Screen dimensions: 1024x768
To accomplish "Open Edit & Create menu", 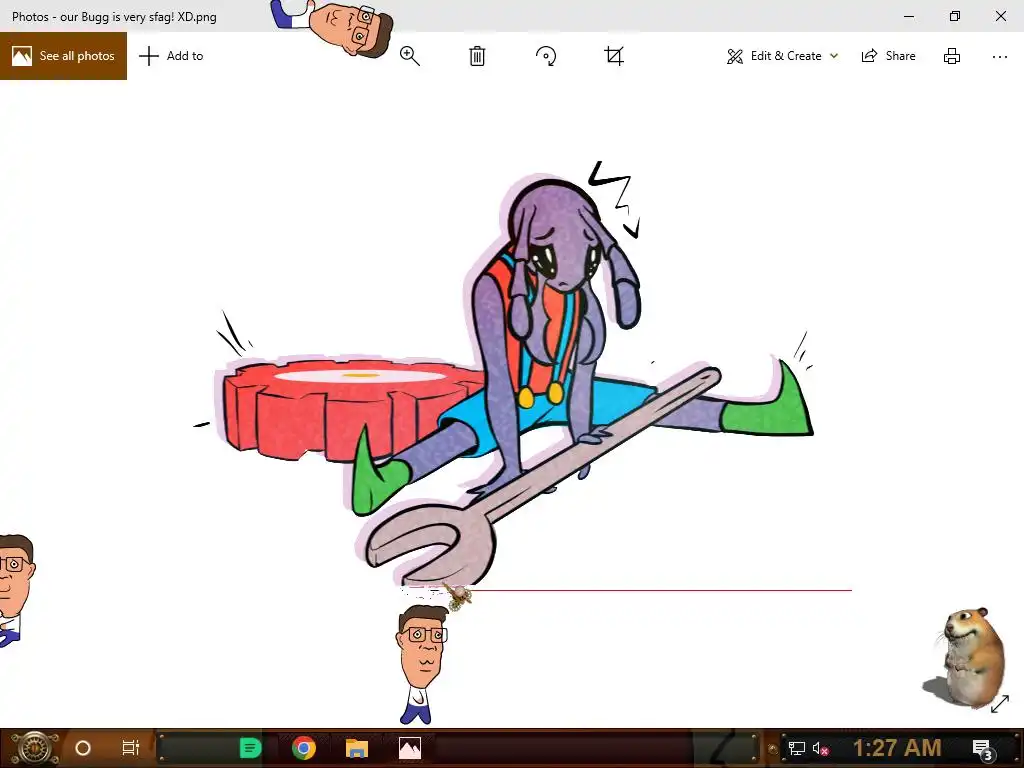I will [782, 56].
